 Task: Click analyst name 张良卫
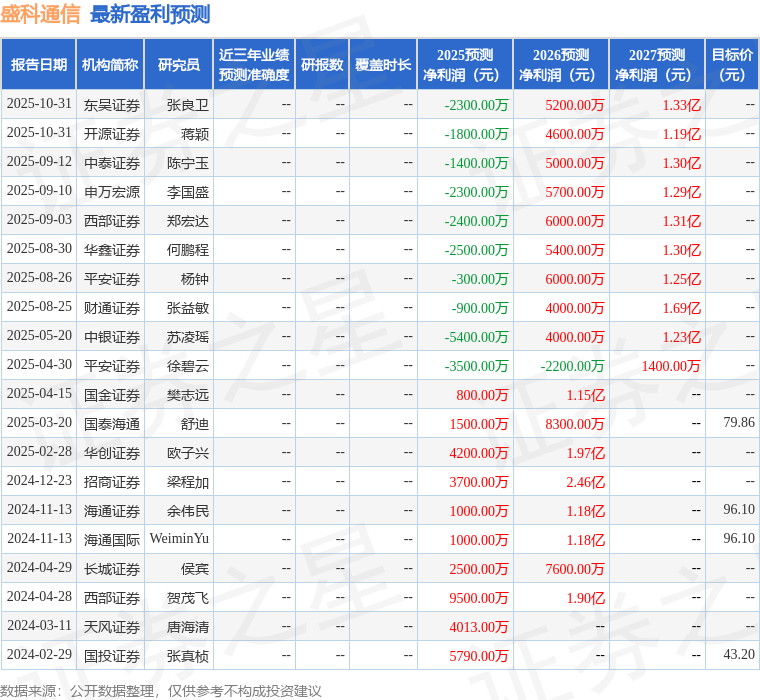[187, 104]
